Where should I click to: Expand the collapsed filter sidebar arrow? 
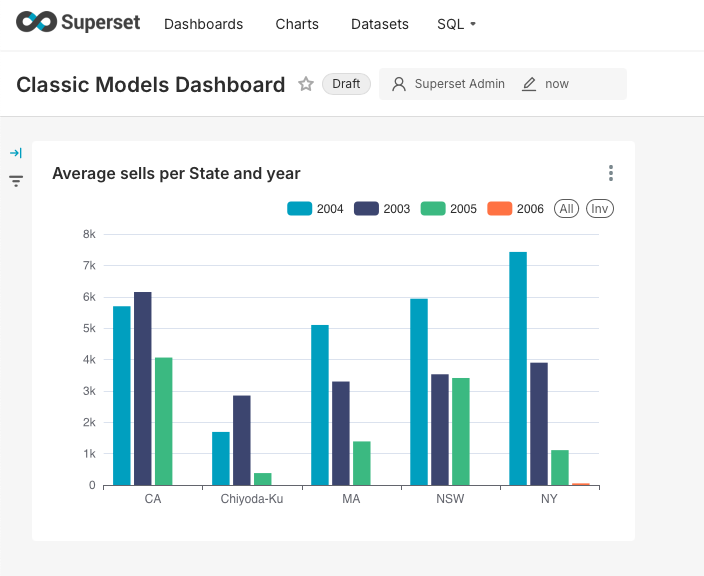pos(16,153)
